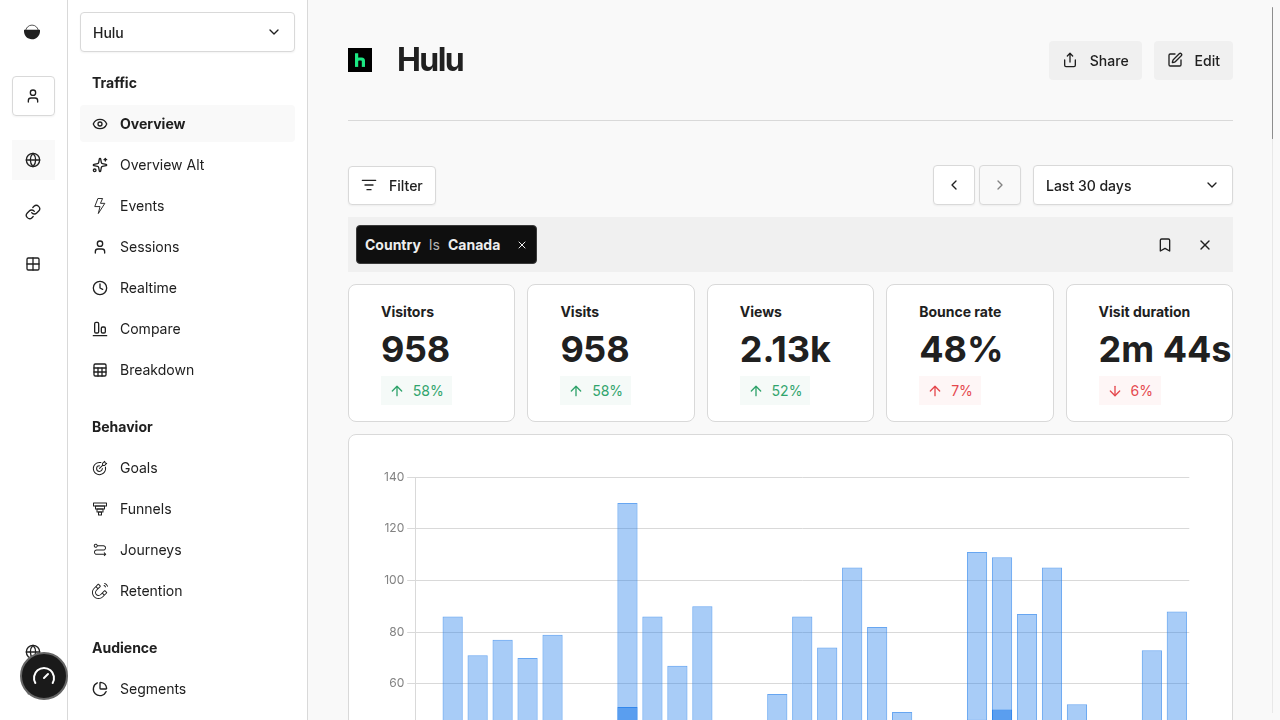
Task: Click the speedometer icon at bottom left
Action: coord(44,677)
